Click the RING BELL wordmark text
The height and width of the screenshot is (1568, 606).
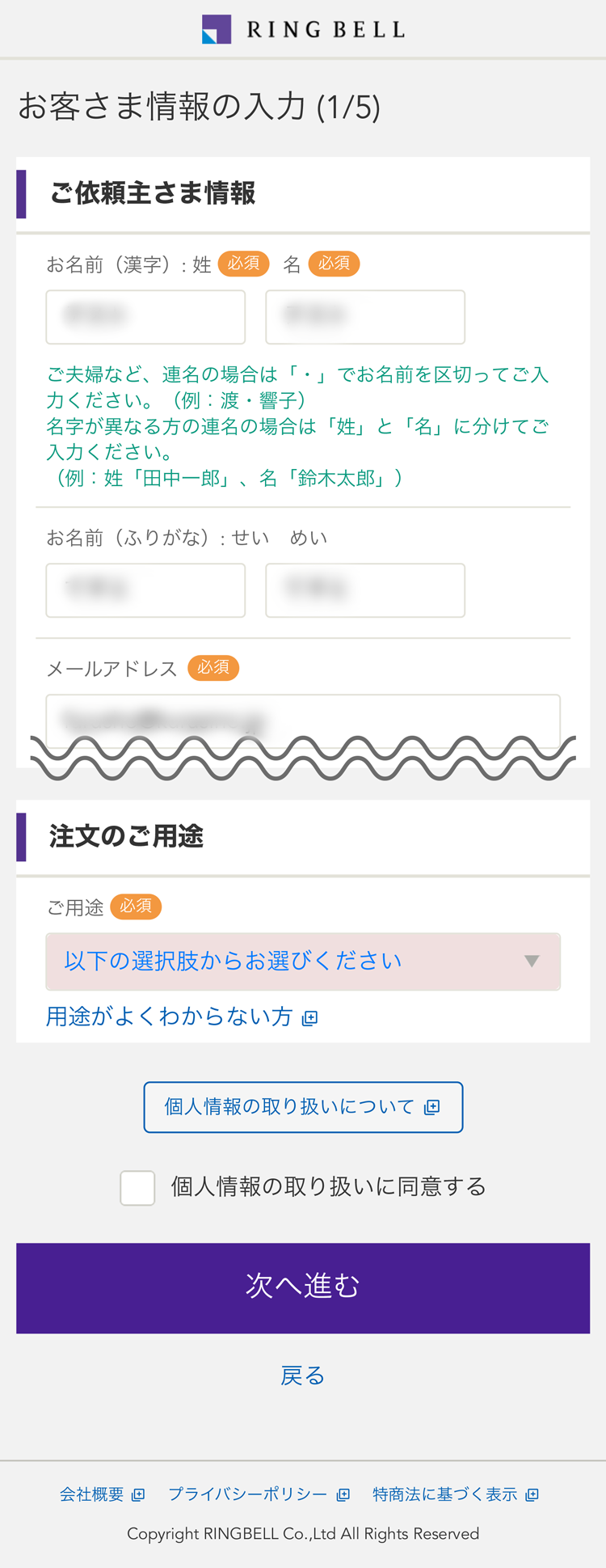pos(326,30)
